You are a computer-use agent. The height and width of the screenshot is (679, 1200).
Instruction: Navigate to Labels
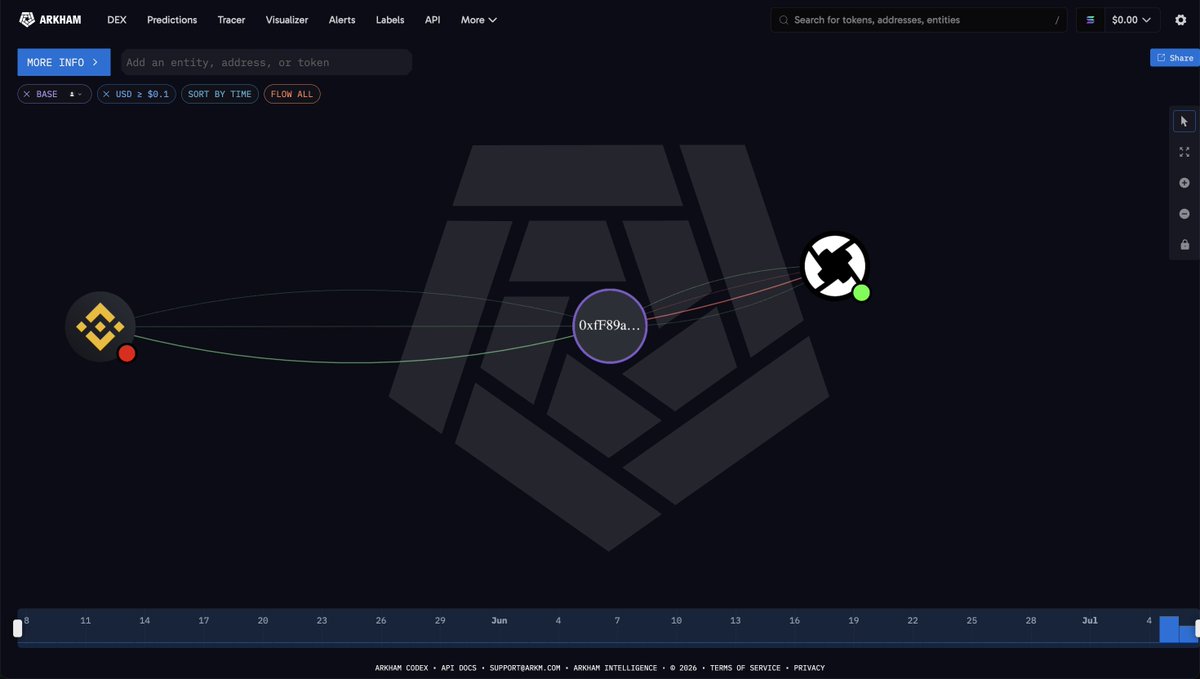pyautogui.click(x=390, y=19)
